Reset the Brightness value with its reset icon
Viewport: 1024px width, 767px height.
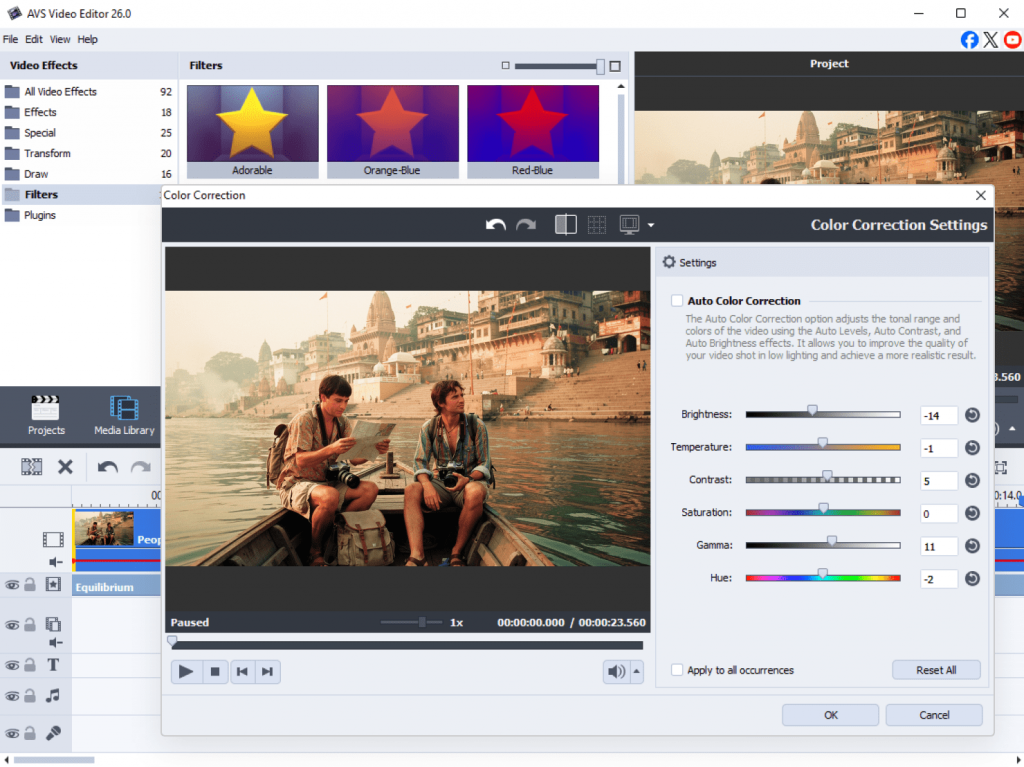pyautogui.click(x=971, y=415)
